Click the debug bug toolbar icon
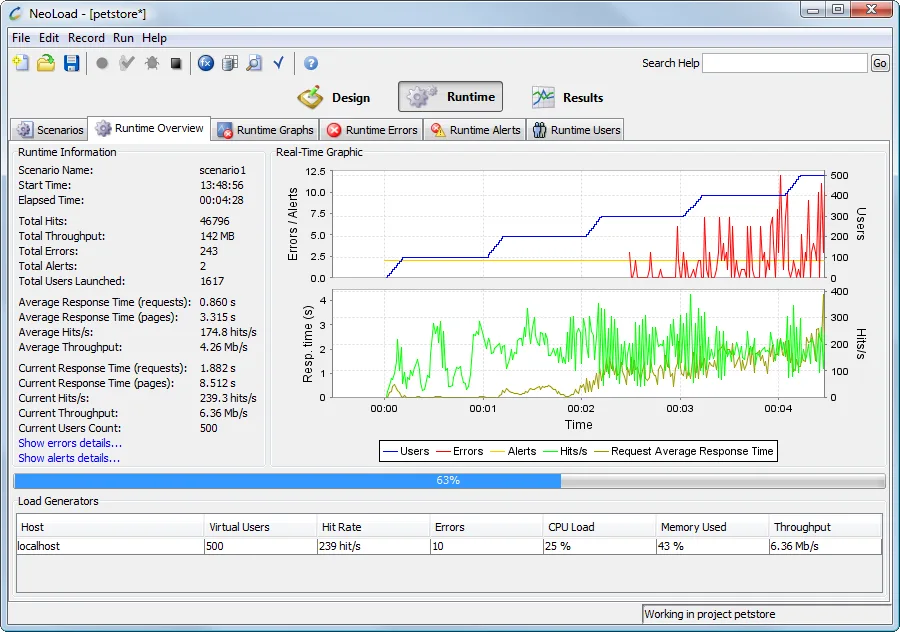 152,63
